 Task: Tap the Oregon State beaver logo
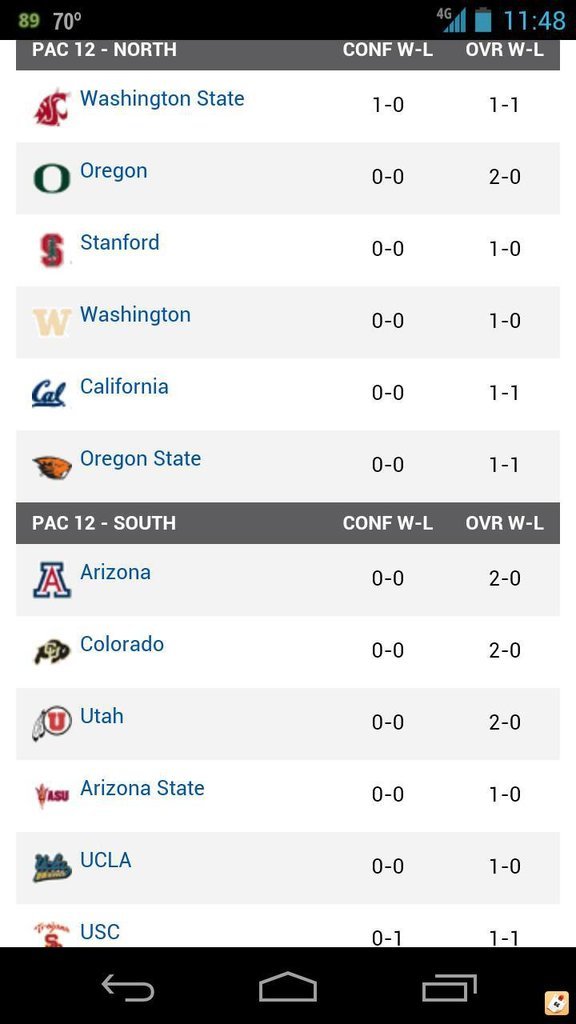coord(52,466)
